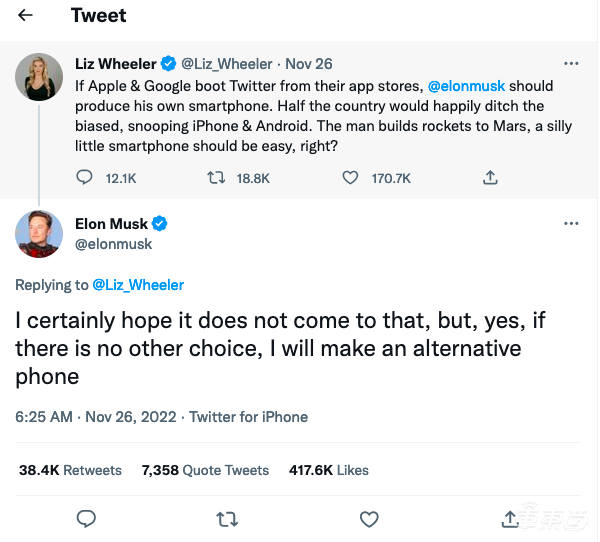Open more options on Elon Musk's tweet

tap(571, 223)
